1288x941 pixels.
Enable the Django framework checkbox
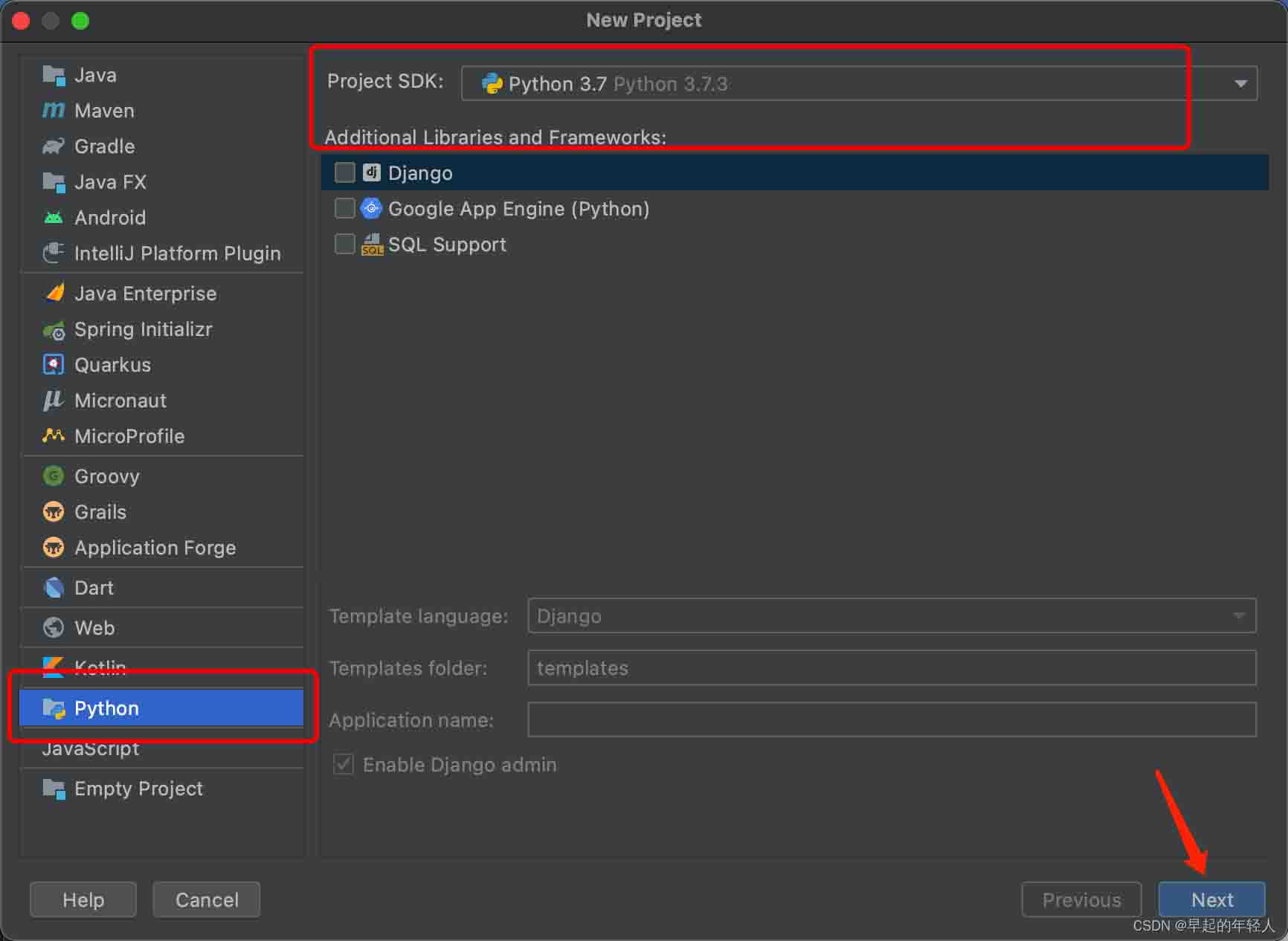click(x=345, y=172)
